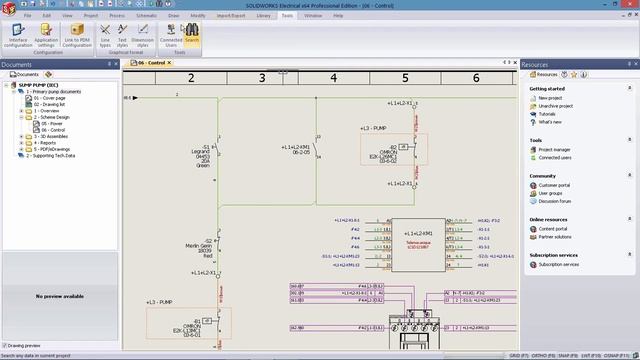Expand the 4 - Reports folder

coord(21,143)
